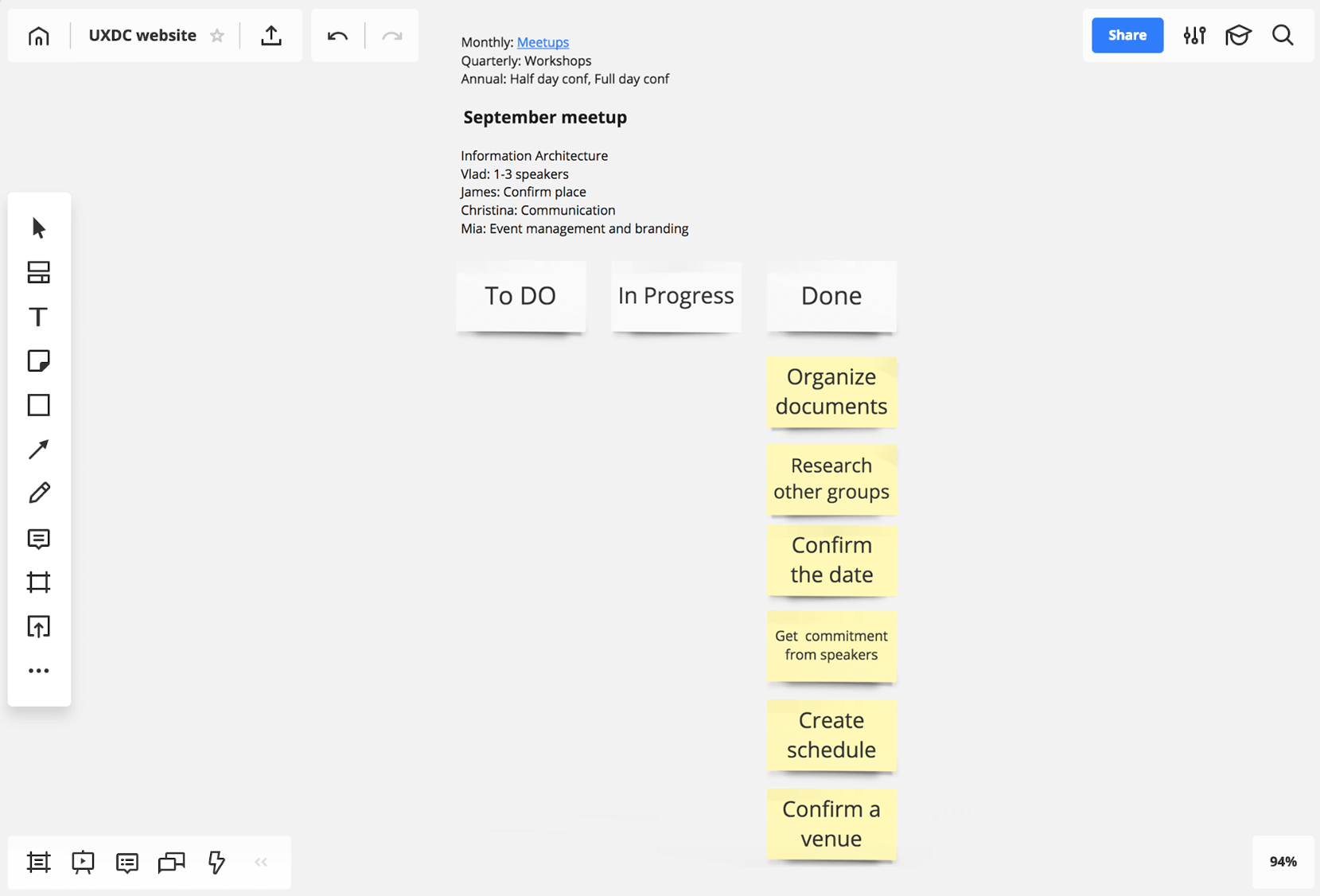Open the activity lightning icon
This screenshot has width=1320, height=896.
(216, 862)
